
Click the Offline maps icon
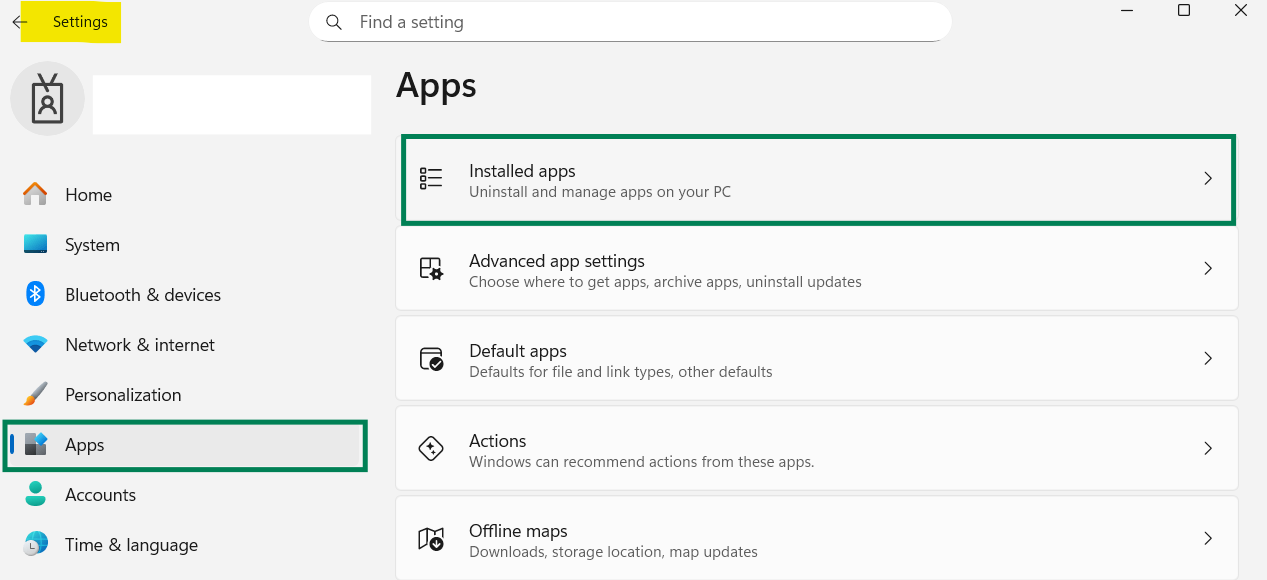(x=431, y=539)
